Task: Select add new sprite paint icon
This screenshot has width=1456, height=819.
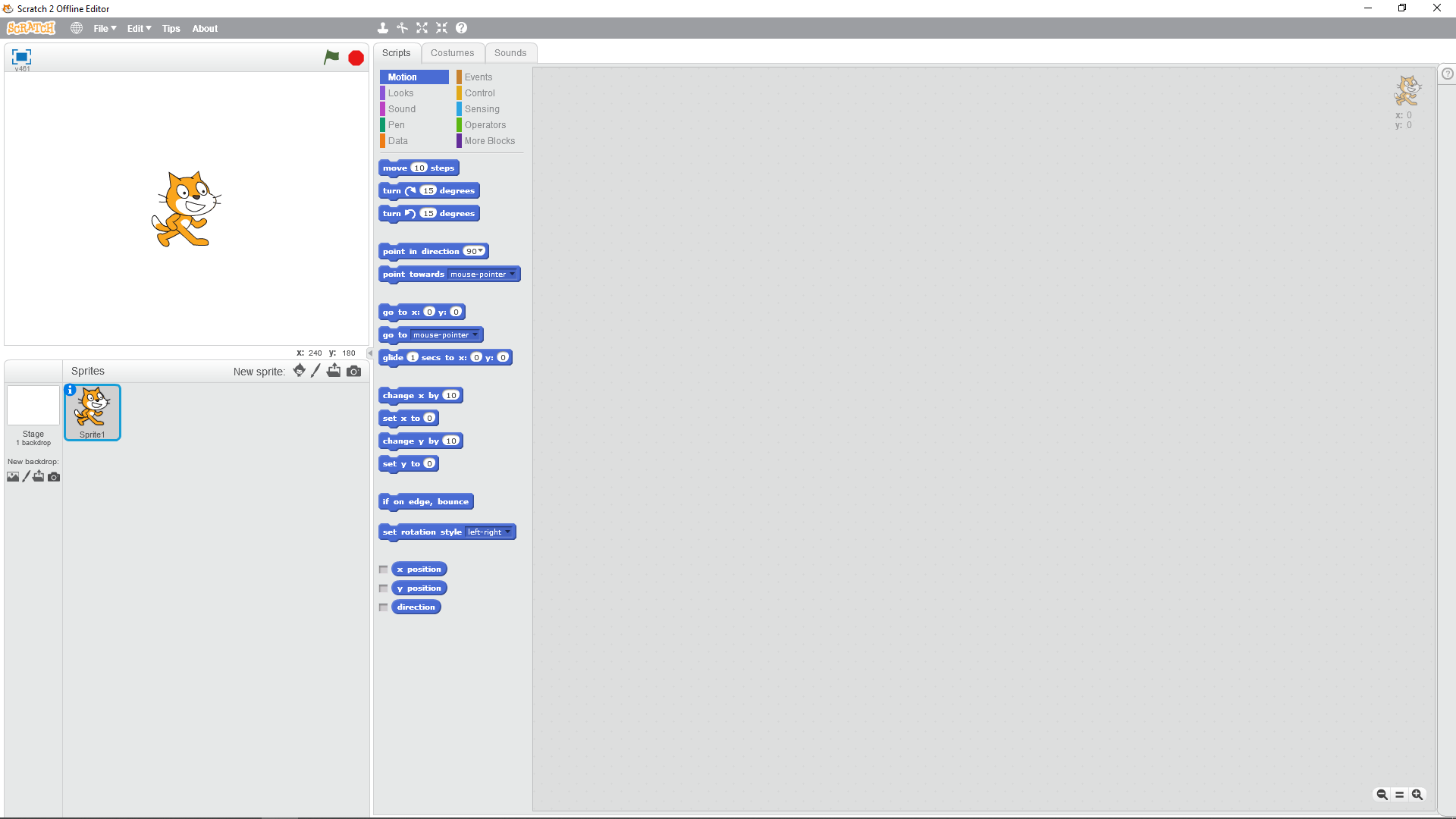Action: pos(317,370)
